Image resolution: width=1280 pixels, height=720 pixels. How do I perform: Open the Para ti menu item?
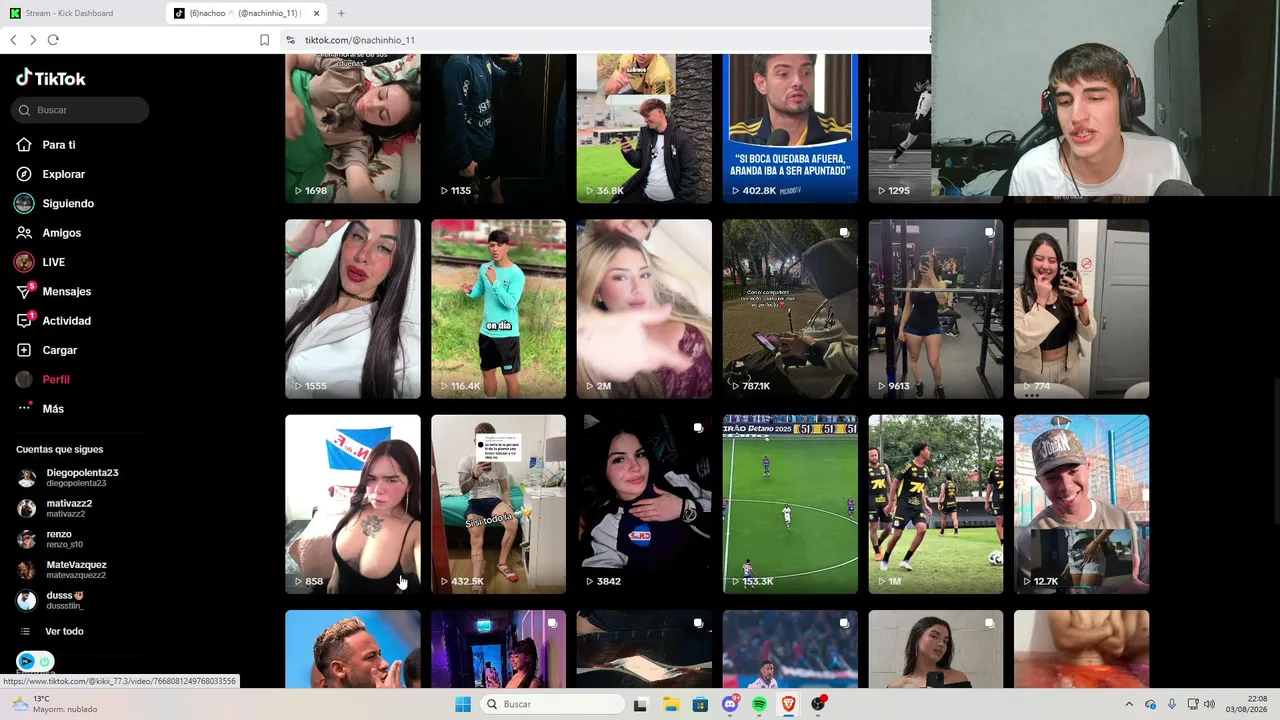pos(59,145)
